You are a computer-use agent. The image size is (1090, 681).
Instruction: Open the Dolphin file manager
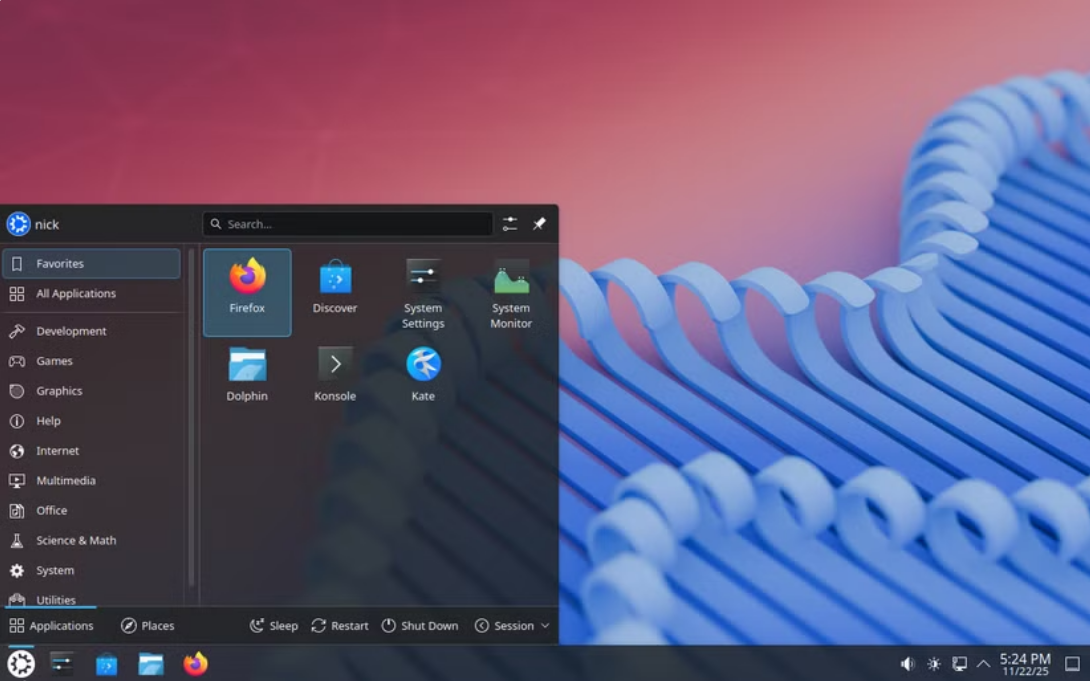pyautogui.click(x=246, y=370)
